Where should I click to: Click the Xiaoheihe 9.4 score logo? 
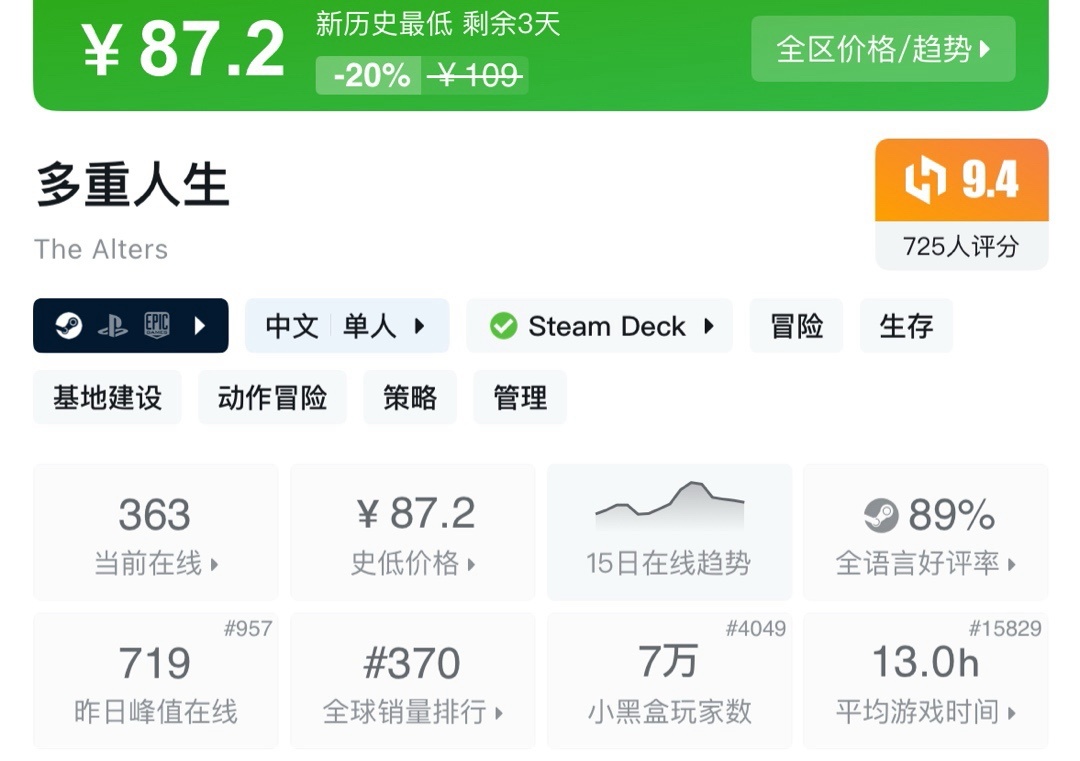[925, 180]
